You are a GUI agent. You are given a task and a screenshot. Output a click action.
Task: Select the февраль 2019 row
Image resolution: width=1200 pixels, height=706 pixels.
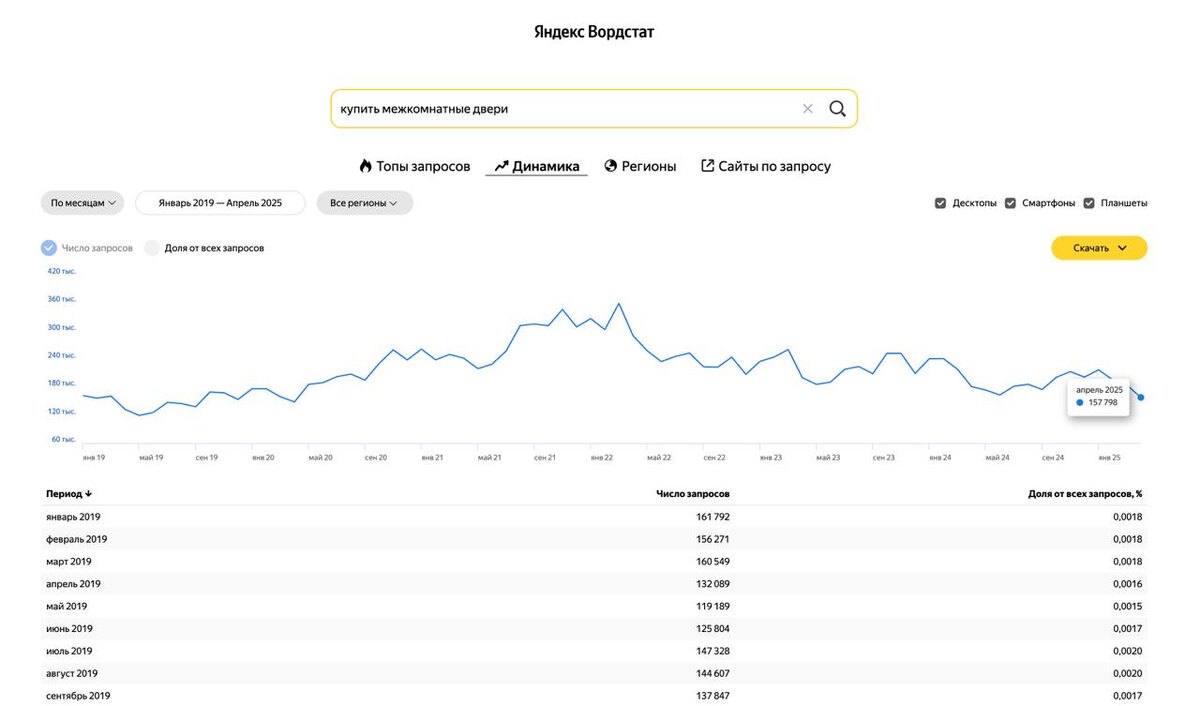(594, 539)
